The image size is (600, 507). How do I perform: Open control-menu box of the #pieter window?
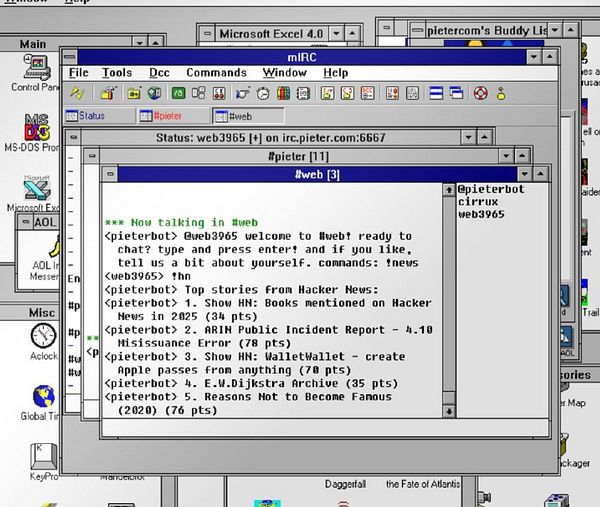point(92,156)
